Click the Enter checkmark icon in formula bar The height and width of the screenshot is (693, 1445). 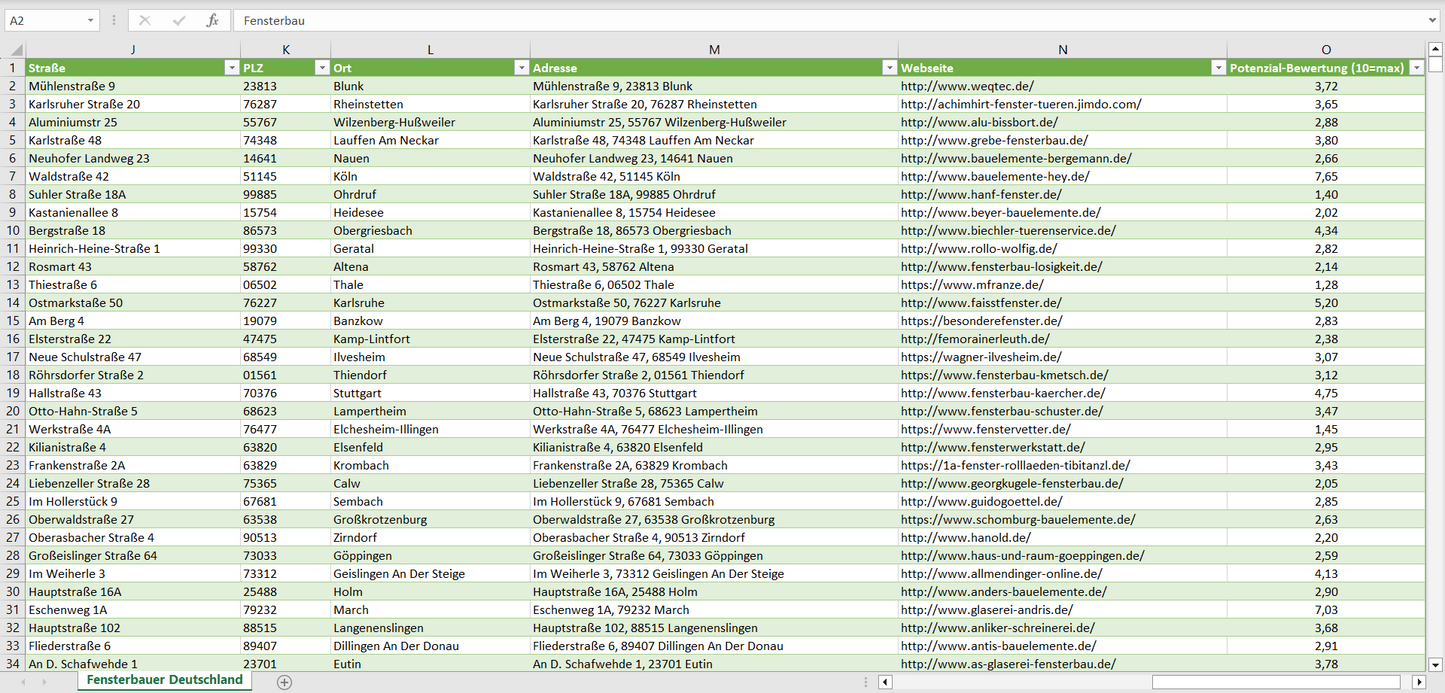[x=179, y=20]
